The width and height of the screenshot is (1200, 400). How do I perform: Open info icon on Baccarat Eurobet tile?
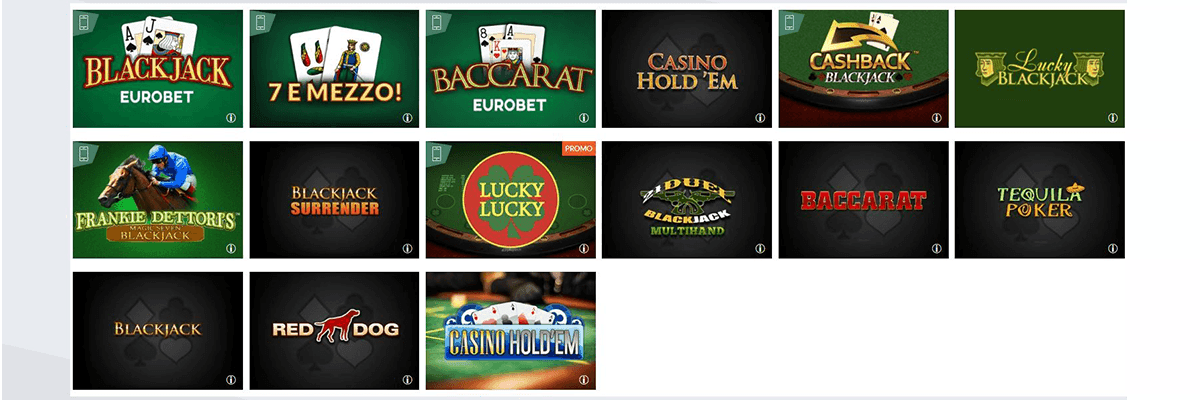pyautogui.click(x=584, y=117)
